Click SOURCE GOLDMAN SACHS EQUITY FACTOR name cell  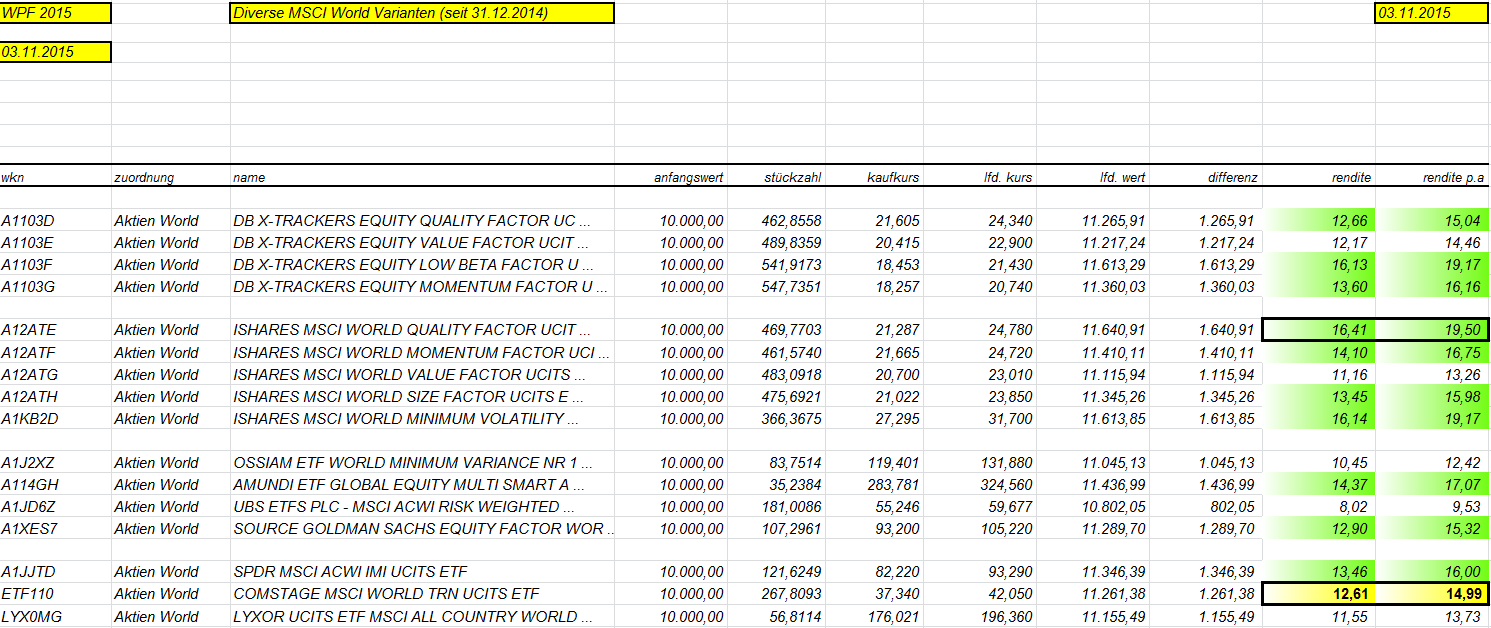coord(421,528)
